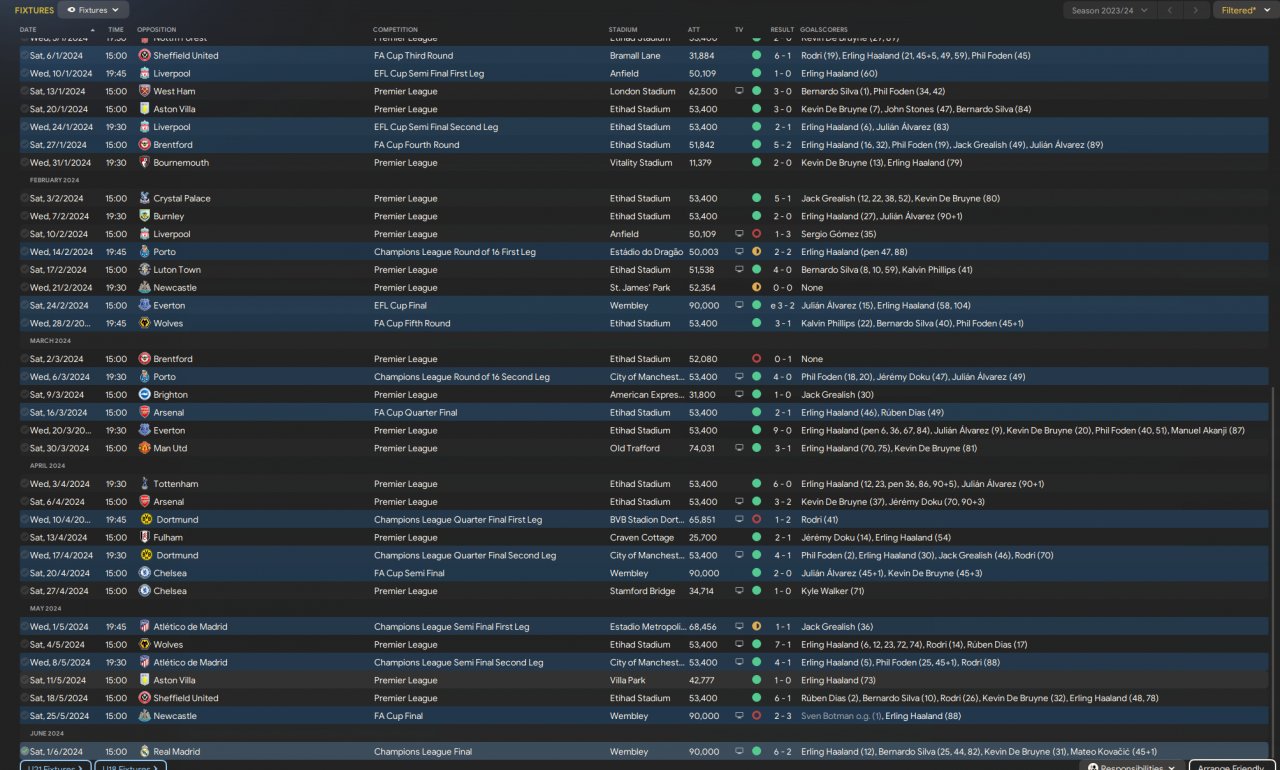The width and height of the screenshot is (1280, 770).
Task: Expand the Filtered options dropdown
Action: point(1244,10)
